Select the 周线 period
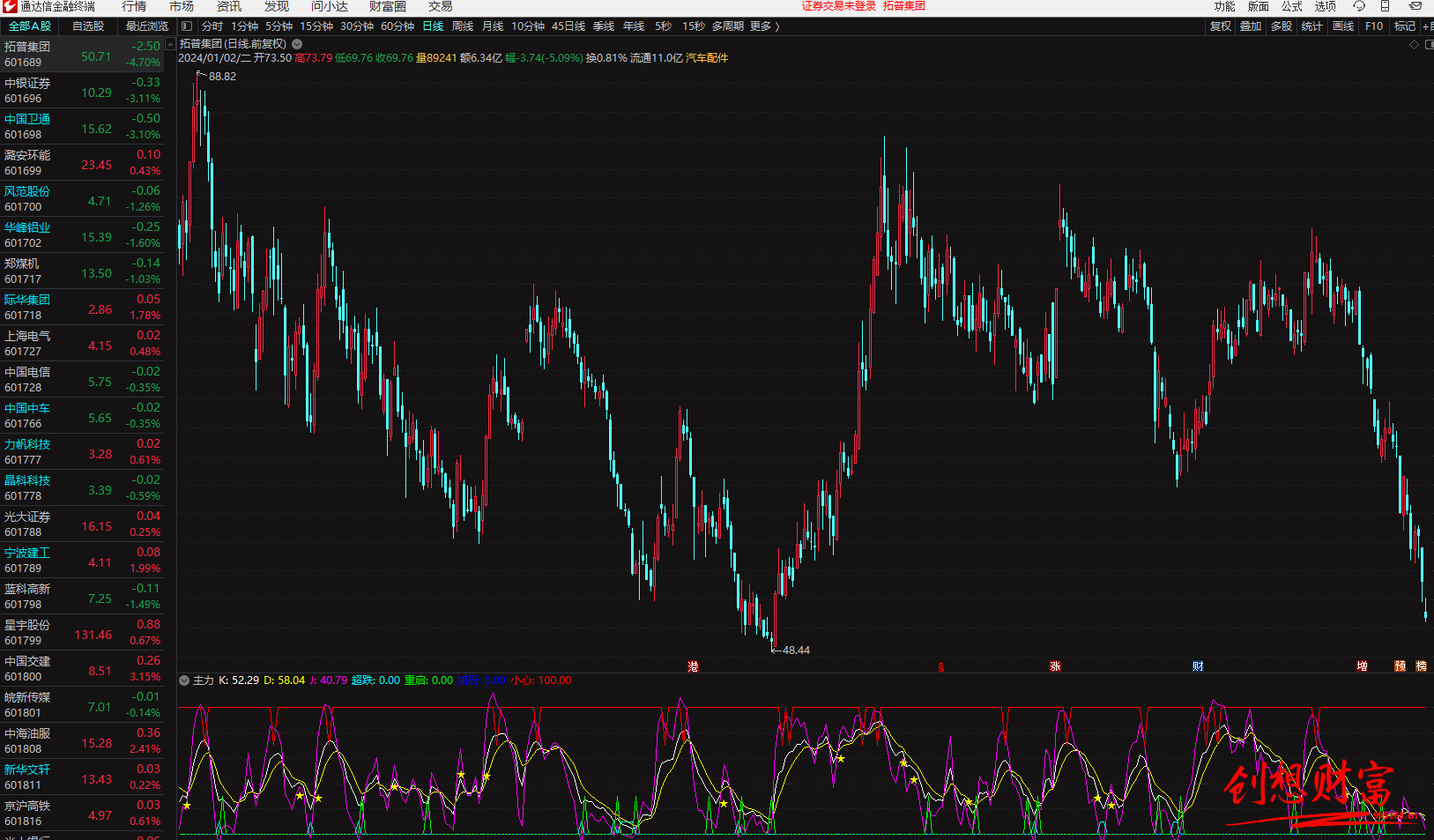This screenshot has height=840, width=1434. (463, 26)
